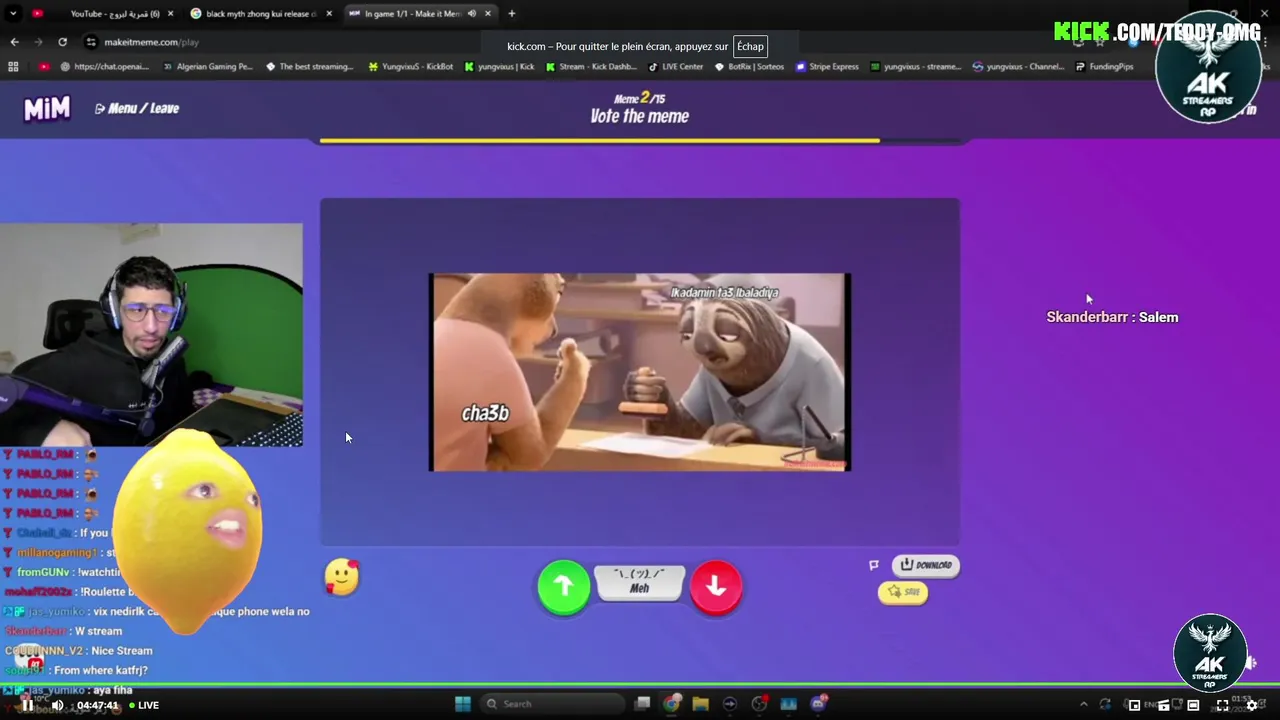Screen dimensions: 1280x720
Task: Expand the system tray hidden icons
Action: tap(1083, 704)
